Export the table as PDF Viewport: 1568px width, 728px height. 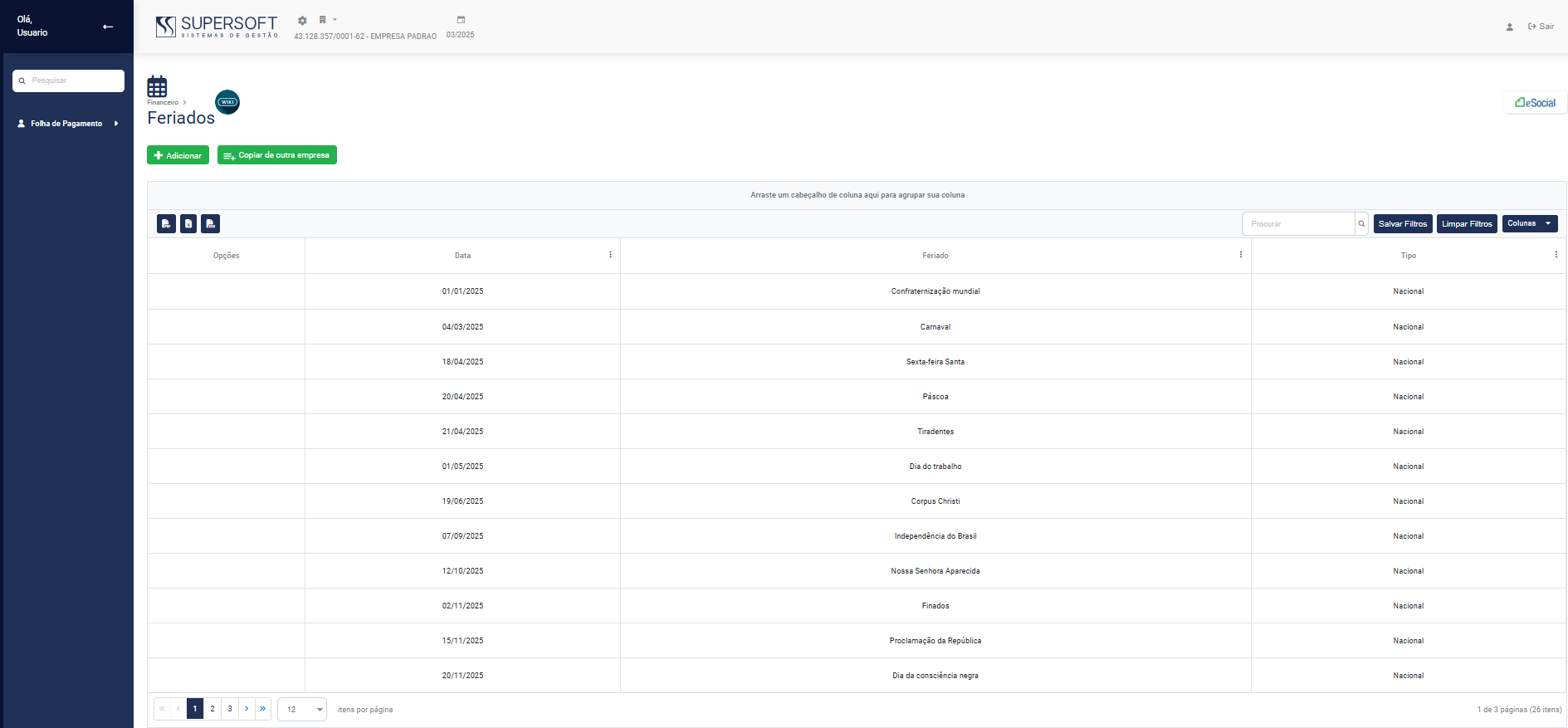point(166,224)
